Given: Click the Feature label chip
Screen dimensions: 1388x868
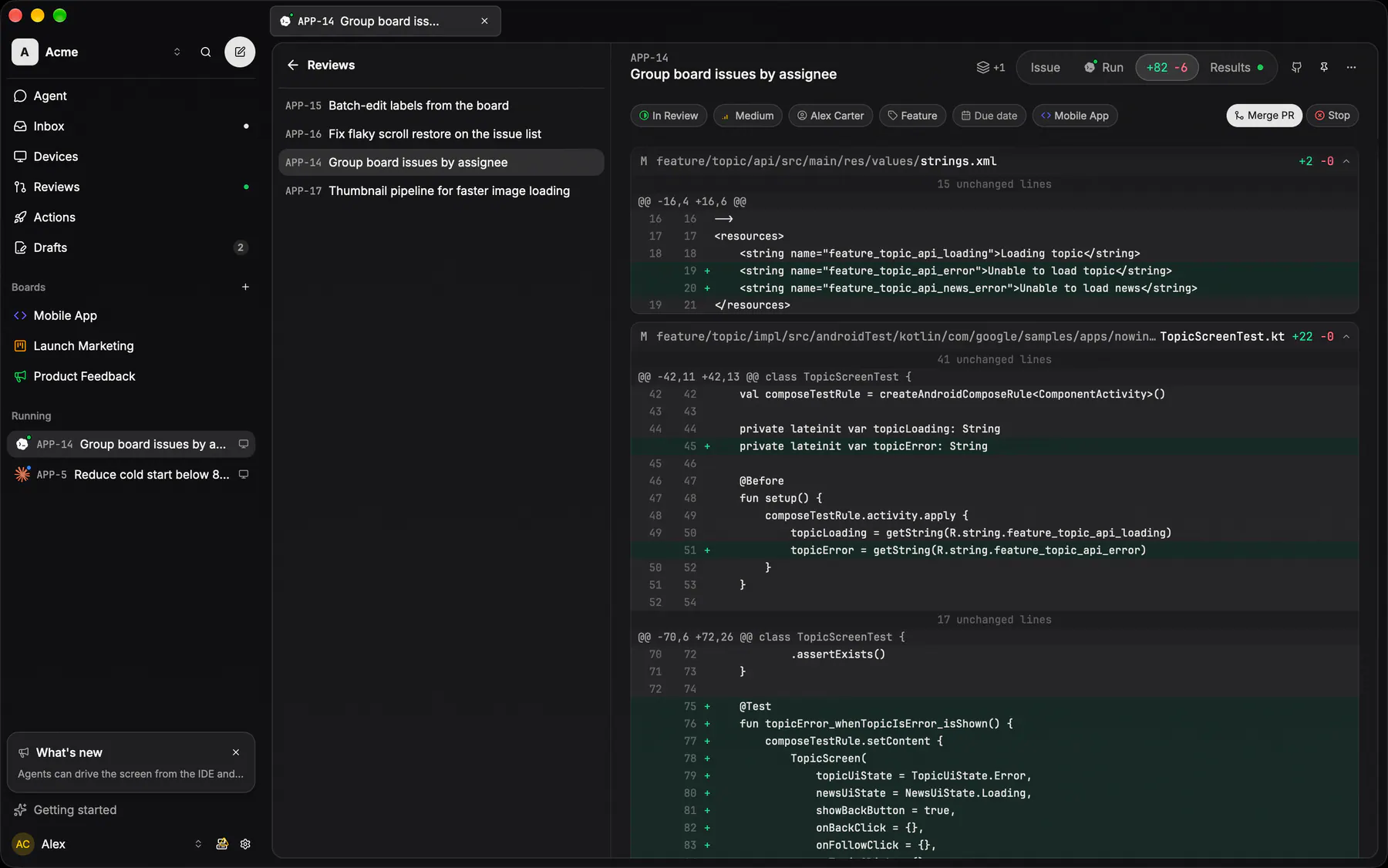Looking at the screenshot, I should pyautogui.click(x=913, y=116).
